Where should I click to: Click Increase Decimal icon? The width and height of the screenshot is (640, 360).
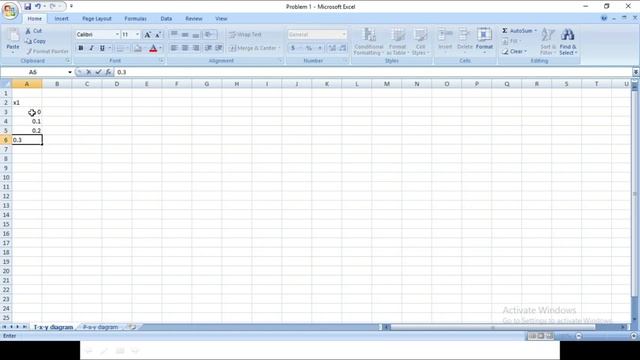[x=332, y=48]
